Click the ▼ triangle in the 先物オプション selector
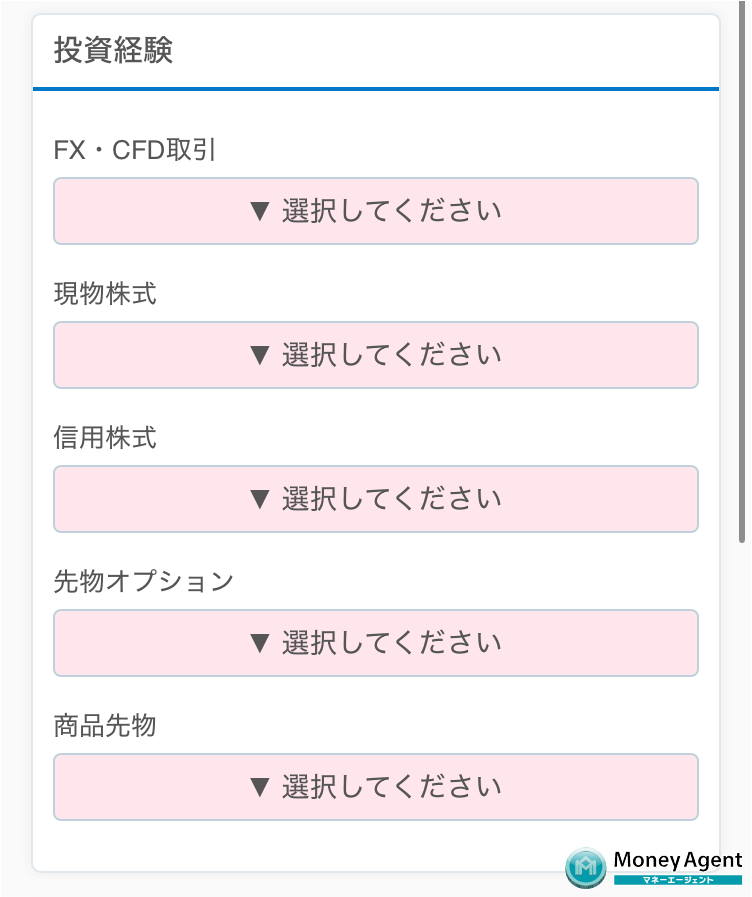Image resolution: width=752 pixels, height=897 pixels. pos(260,643)
